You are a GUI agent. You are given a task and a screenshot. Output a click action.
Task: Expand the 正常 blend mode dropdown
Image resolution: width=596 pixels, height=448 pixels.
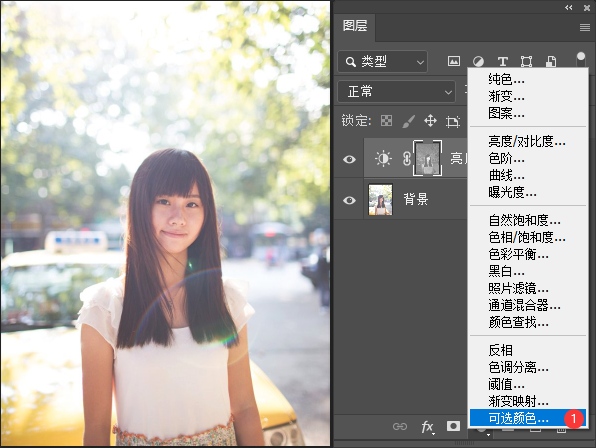click(396, 92)
